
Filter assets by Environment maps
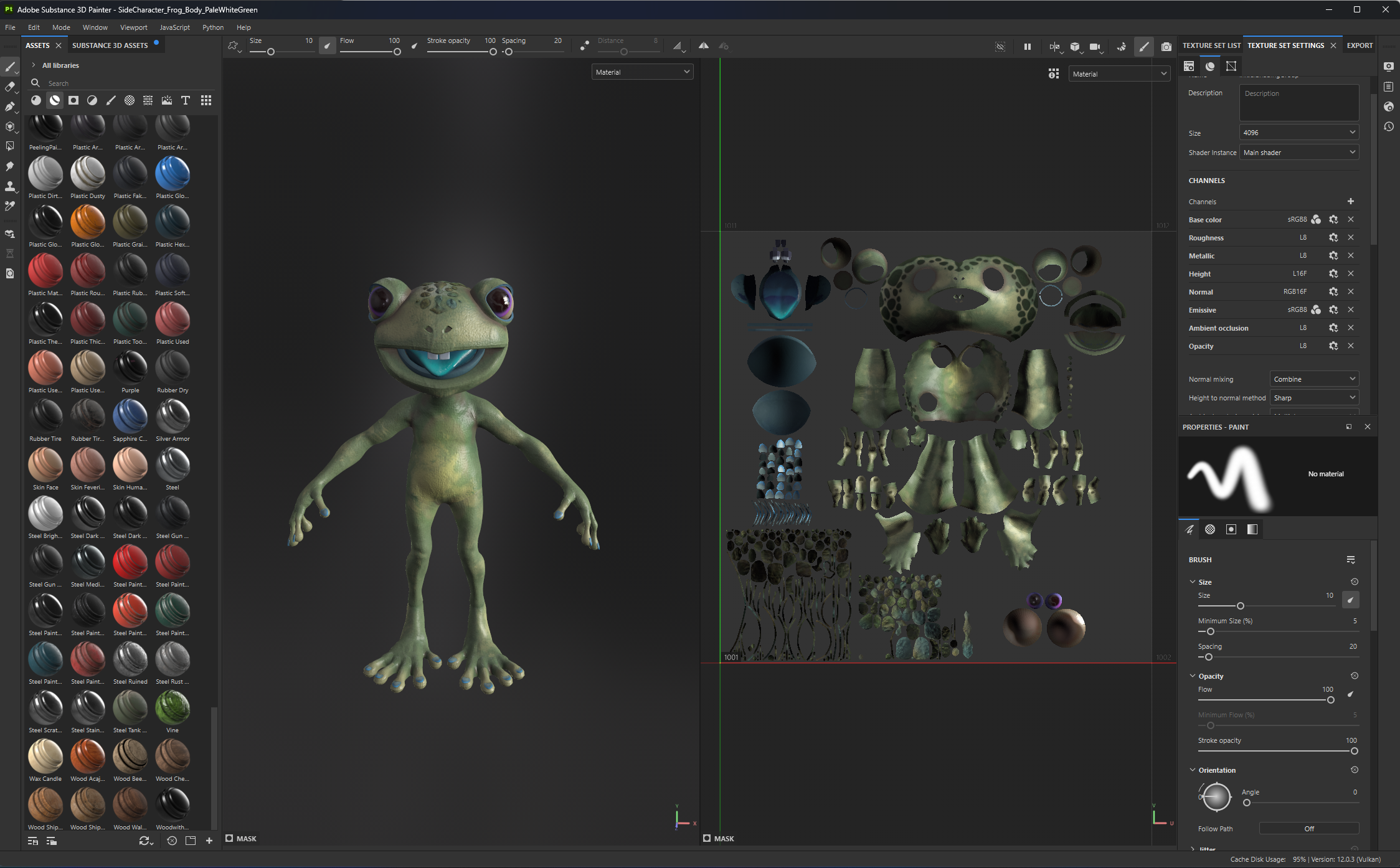pos(167,100)
